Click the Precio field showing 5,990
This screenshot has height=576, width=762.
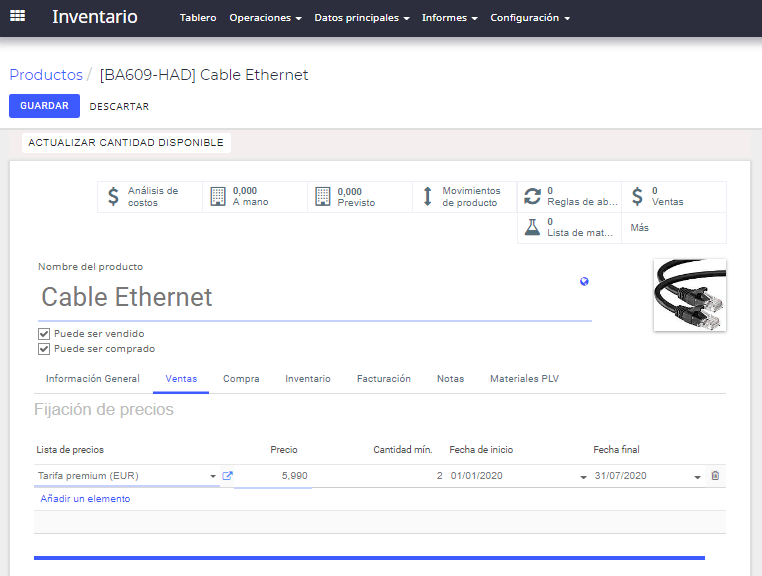point(273,476)
